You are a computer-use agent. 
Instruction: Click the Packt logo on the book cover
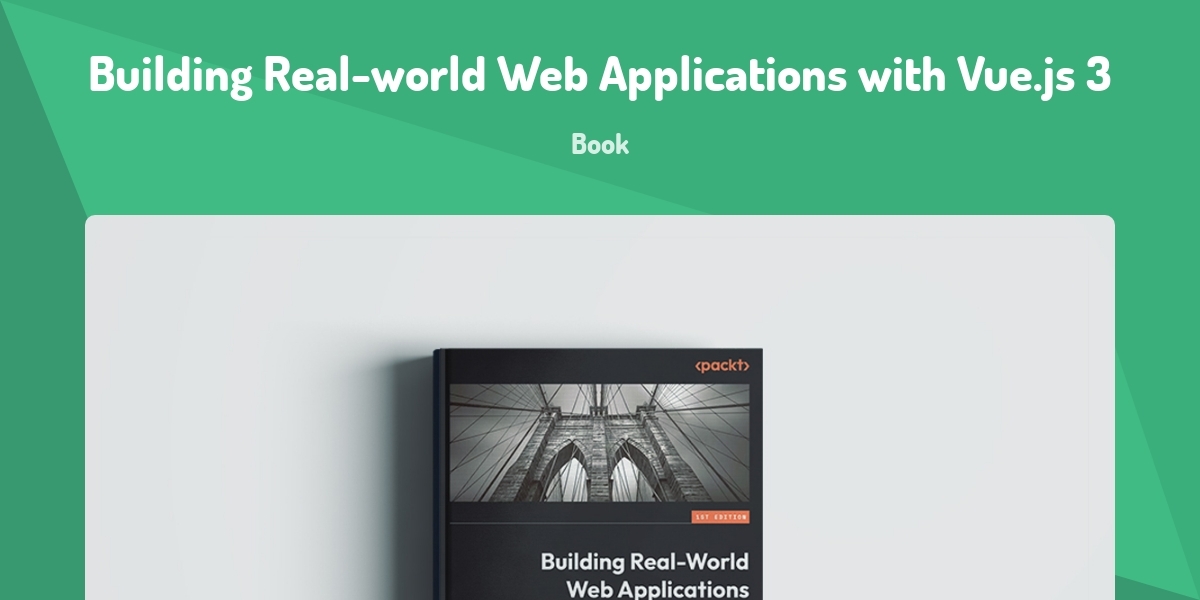pos(722,366)
